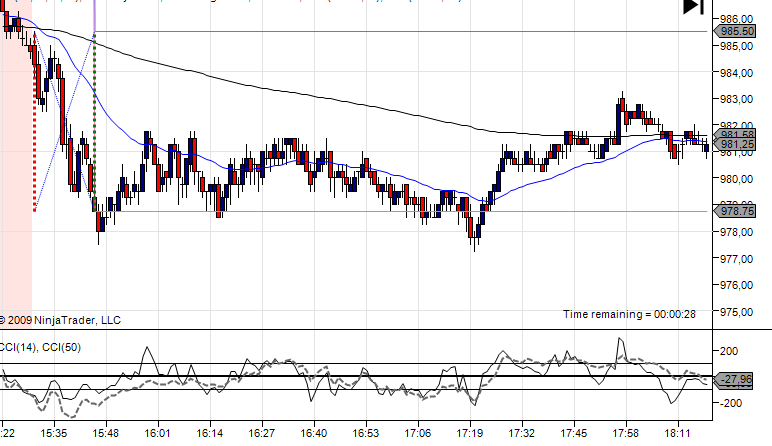Select the pink horizontal line at 978.75
This screenshot has height=446, width=772.
[401, 211]
